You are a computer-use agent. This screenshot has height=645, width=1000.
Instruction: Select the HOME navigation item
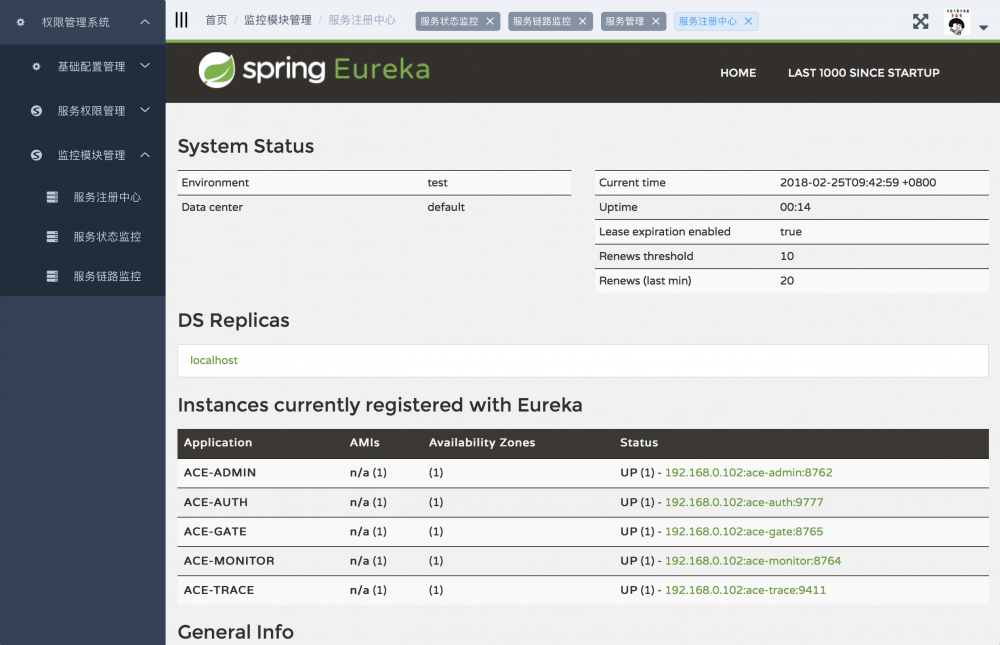pyautogui.click(x=738, y=73)
